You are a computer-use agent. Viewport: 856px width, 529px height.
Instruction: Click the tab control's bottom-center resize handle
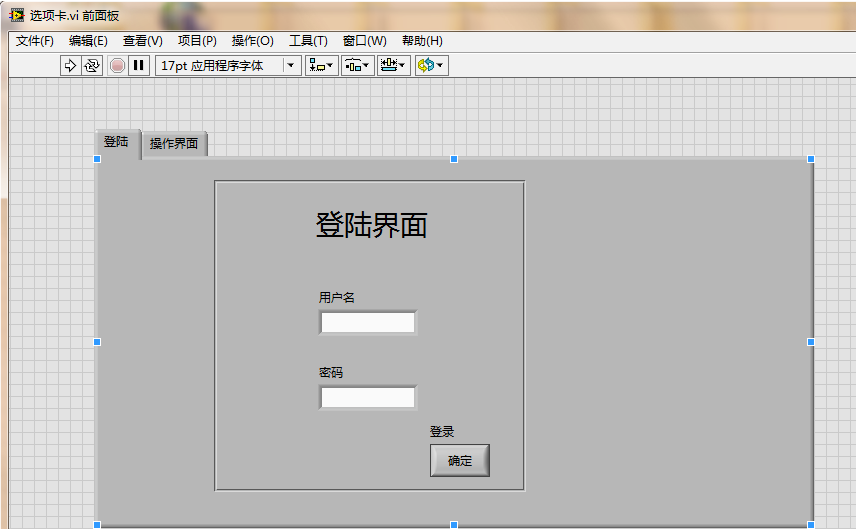pyautogui.click(x=454, y=525)
